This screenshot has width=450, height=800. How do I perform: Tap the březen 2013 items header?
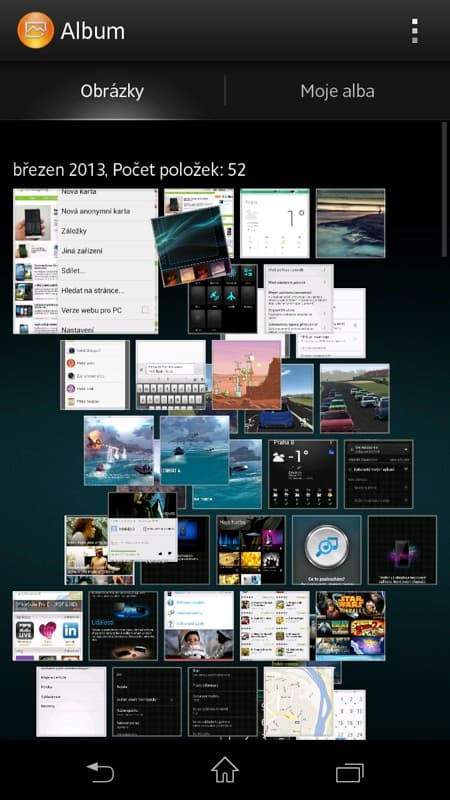(x=130, y=170)
